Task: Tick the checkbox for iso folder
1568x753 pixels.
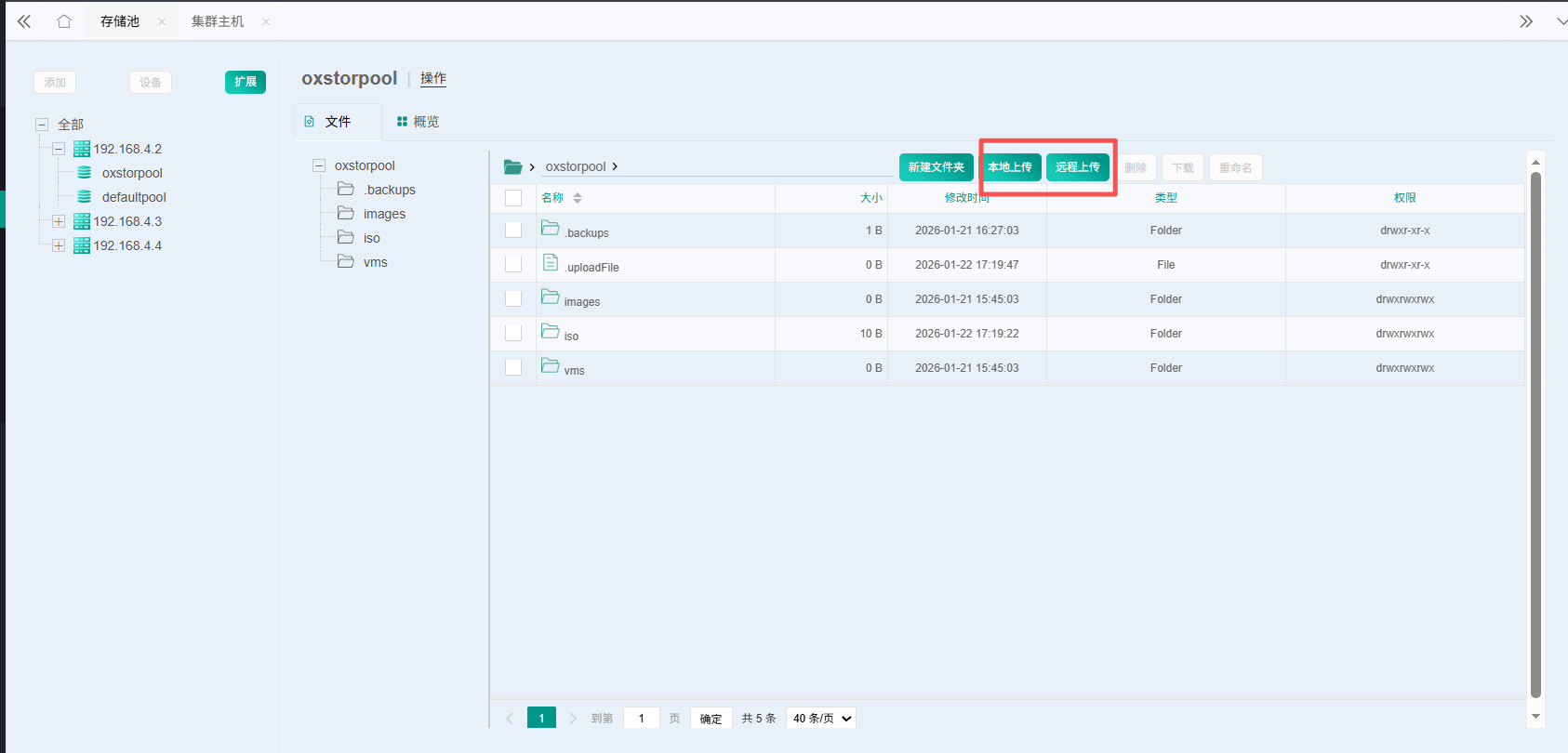Action: pyautogui.click(x=513, y=333)
